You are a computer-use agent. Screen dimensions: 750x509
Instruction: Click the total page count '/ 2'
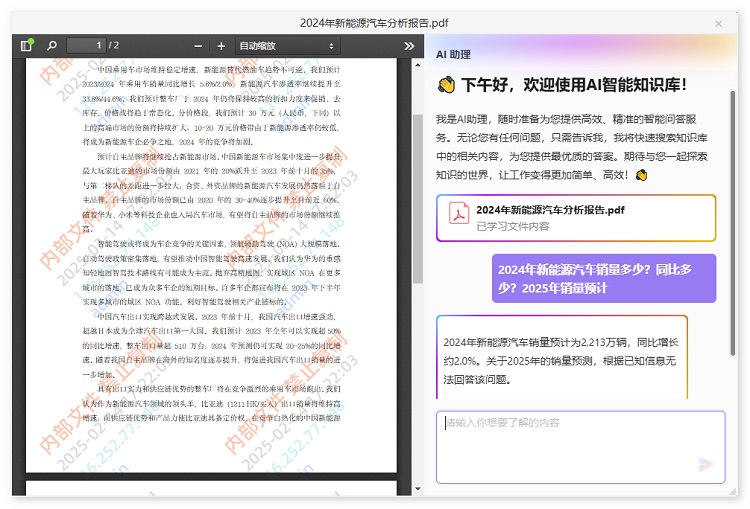(x=113, y=45)
